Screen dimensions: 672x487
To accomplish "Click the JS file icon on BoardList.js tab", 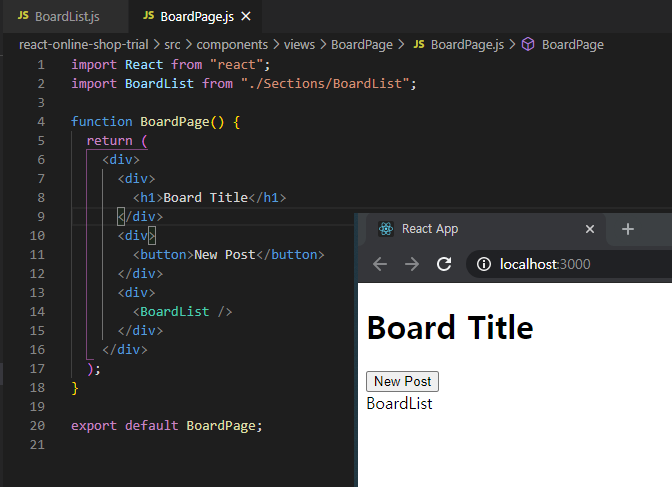I will point(23,16).
